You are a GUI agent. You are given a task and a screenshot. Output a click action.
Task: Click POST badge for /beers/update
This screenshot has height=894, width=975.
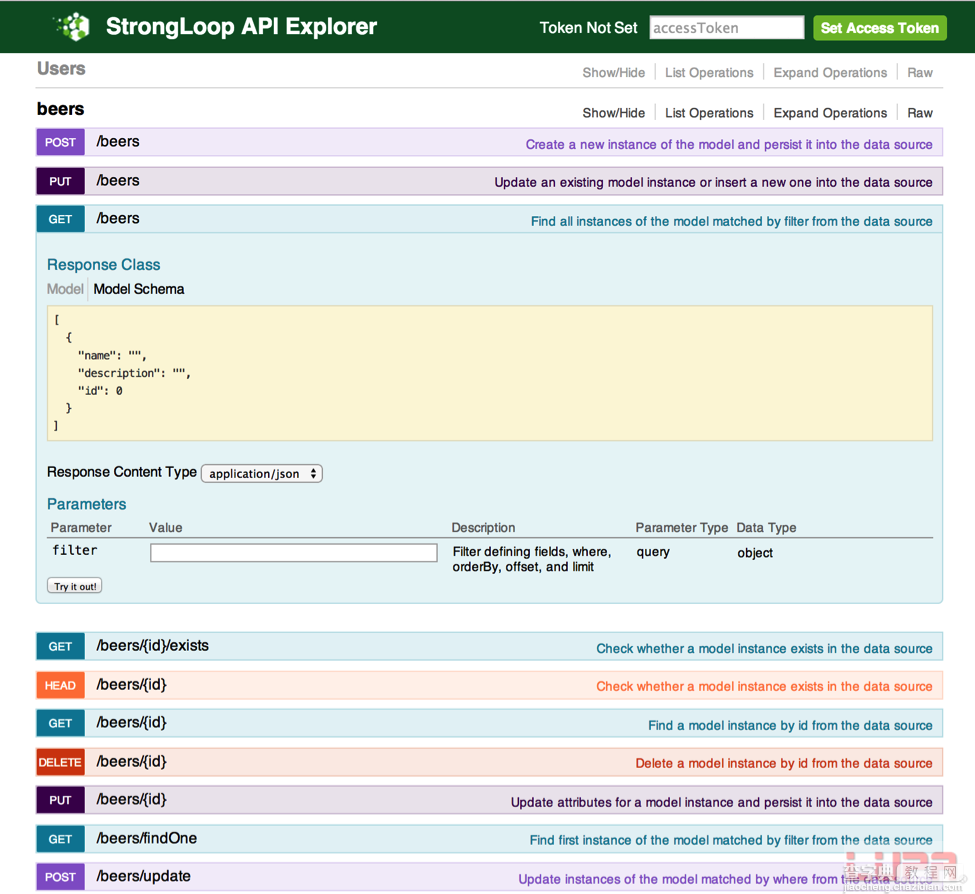[x=60, y=877]
